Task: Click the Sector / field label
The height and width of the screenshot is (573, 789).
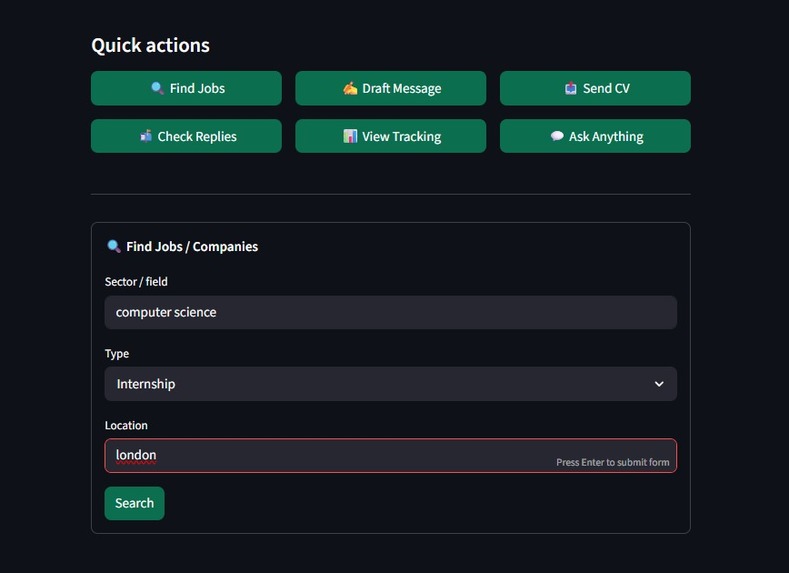Action: coord(136,282)
